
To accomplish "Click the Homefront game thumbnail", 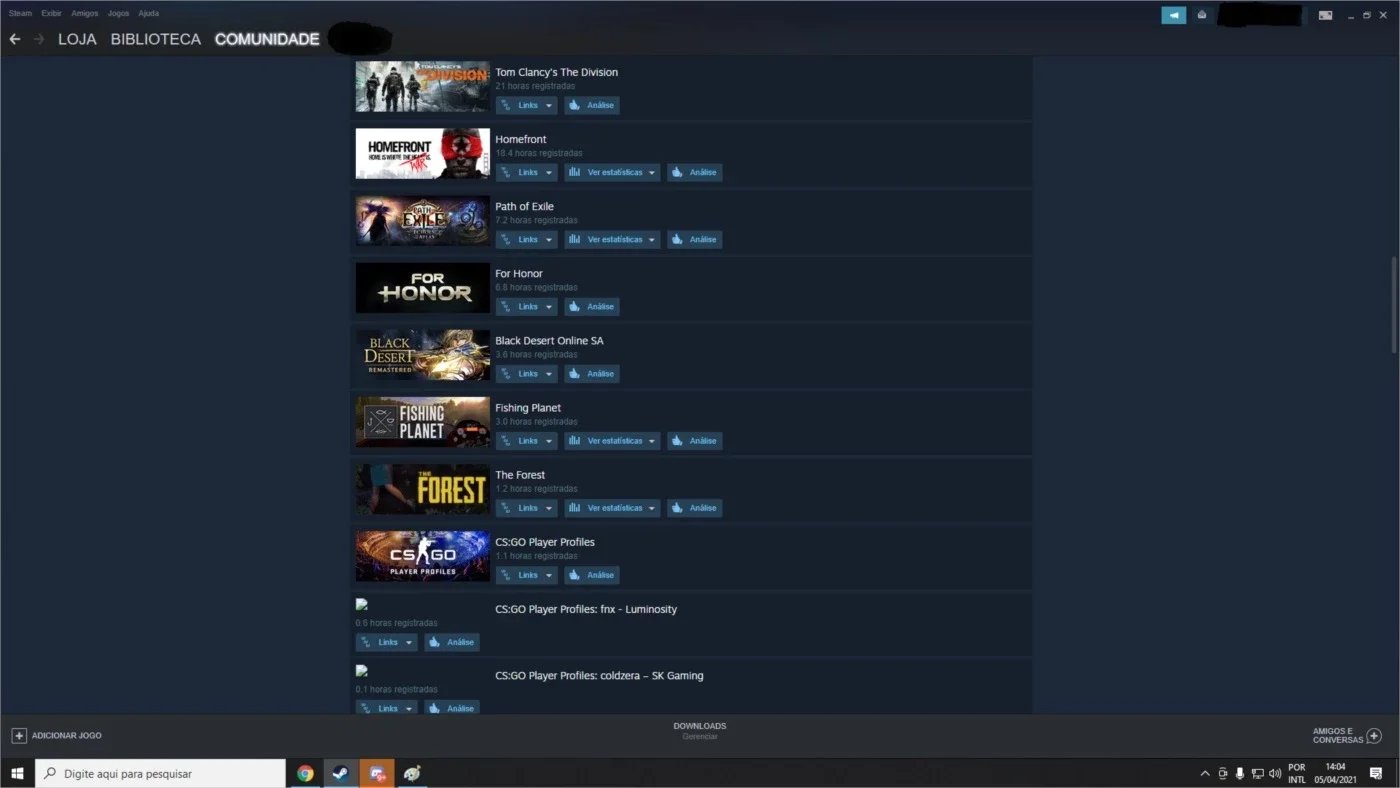I will click(x=423, y=154).
